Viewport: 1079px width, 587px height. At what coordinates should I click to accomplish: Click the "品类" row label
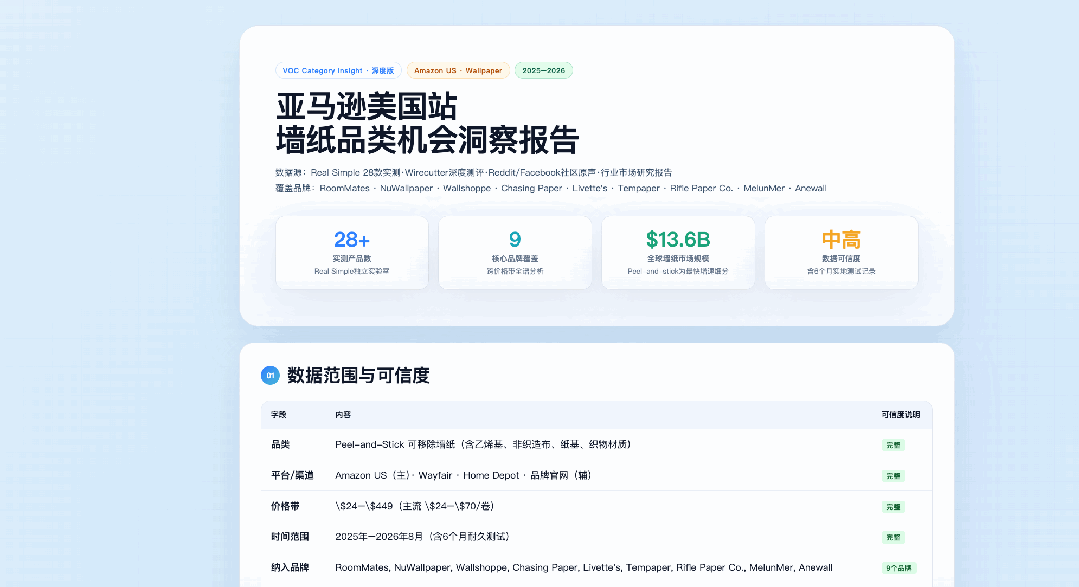point(280,445)
